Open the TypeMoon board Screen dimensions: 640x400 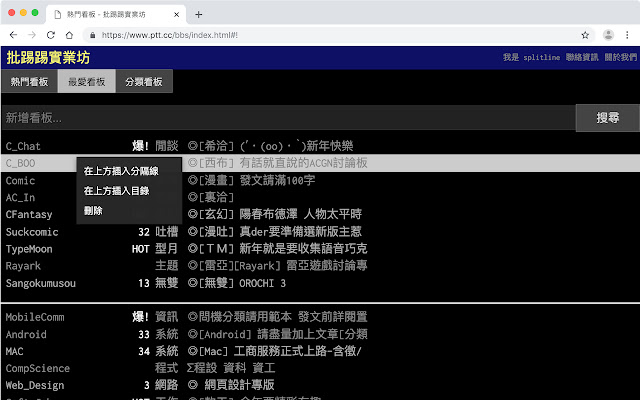coord(29,249)
